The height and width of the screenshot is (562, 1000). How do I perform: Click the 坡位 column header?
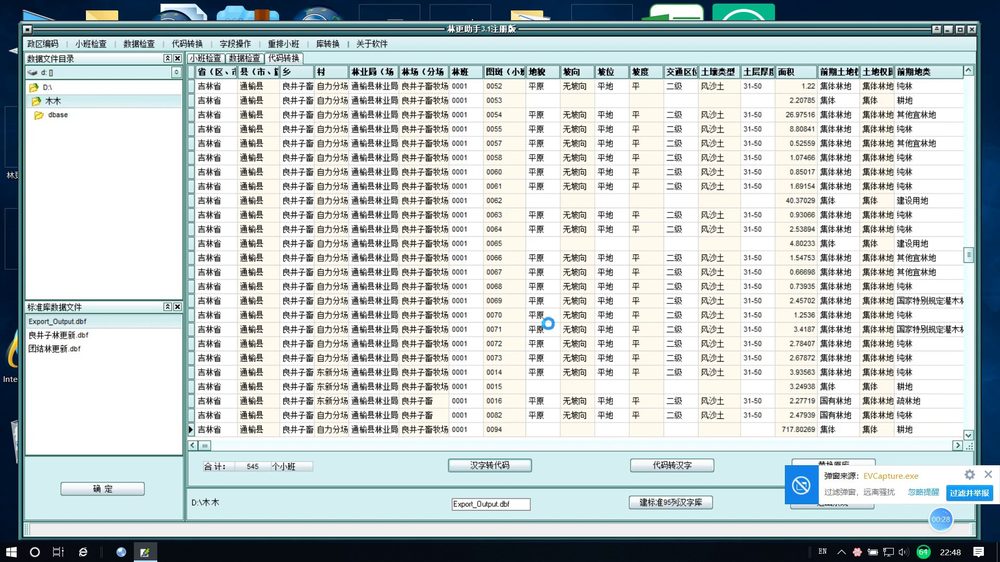[612, 71]
